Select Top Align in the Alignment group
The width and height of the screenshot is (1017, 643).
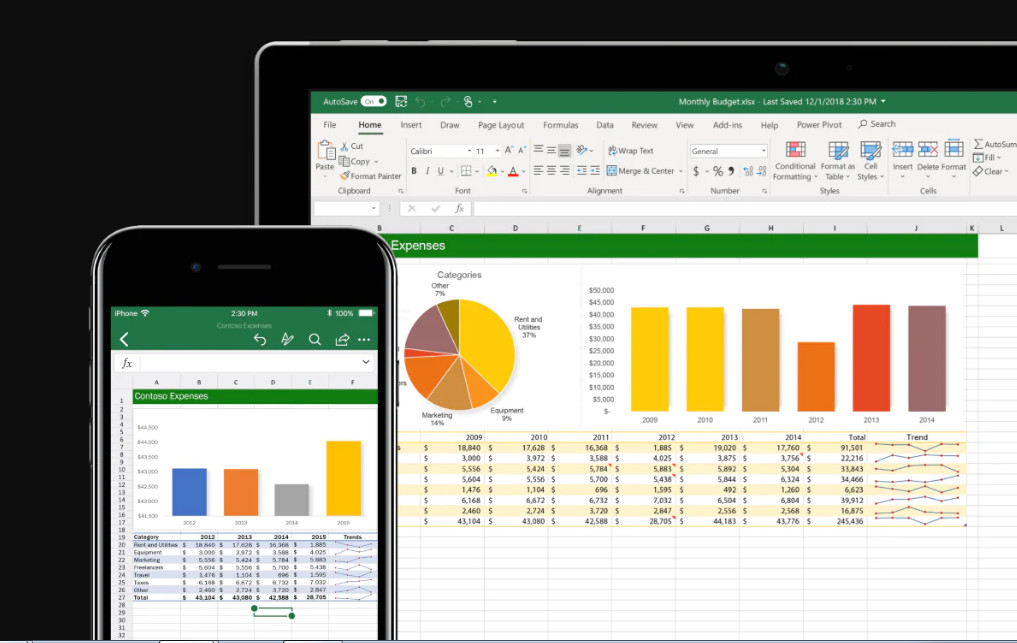(538, 150)
